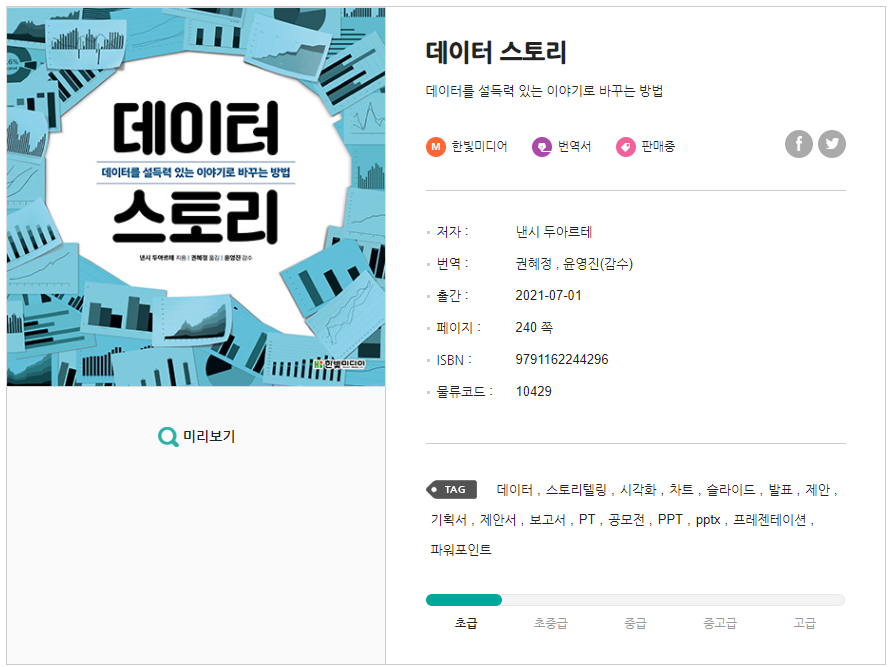Viewport: 889px width, 667px height.
Task: Click the 보고서 tag
Action: (x=547, y=520)
